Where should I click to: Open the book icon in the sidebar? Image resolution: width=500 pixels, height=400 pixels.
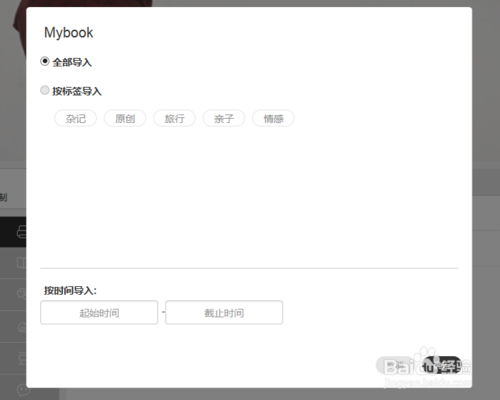(x=21, y=263)
